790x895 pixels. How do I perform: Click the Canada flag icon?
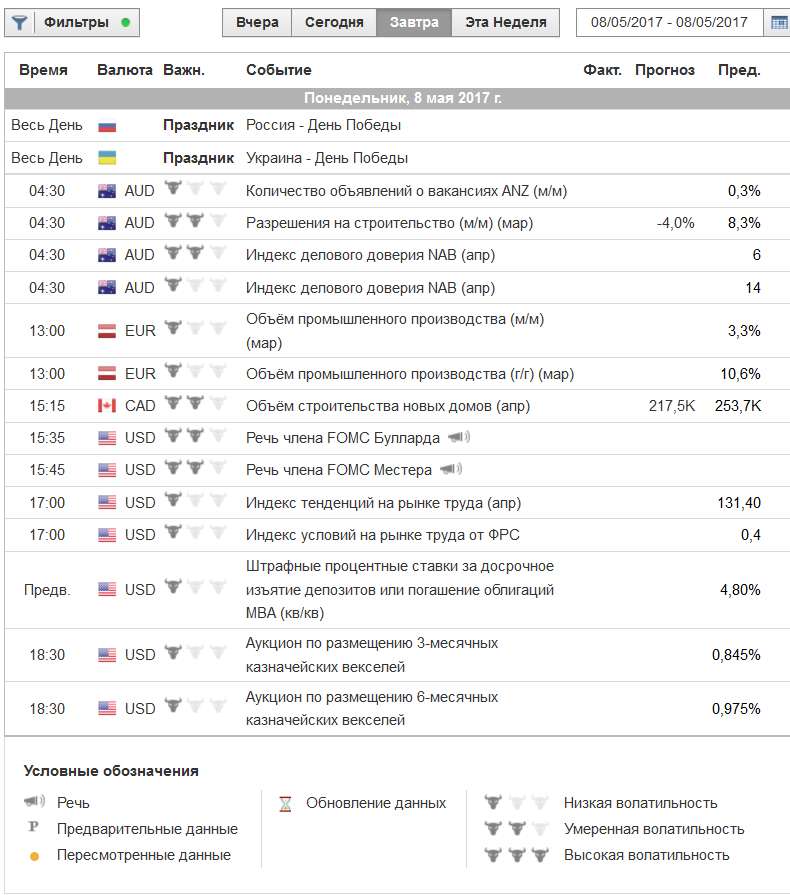(x=107, y=406)
